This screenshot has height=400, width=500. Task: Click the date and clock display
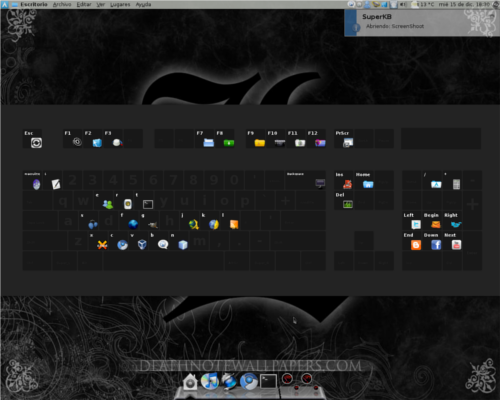(x=464, y=4)
